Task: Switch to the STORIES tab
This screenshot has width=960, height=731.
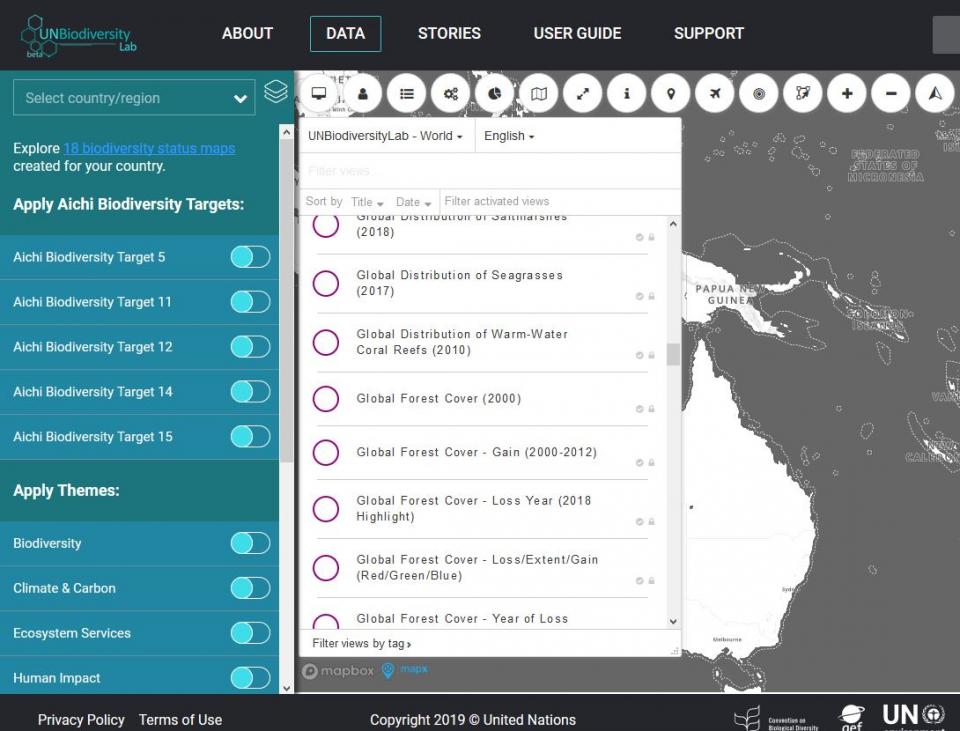Action: pos(449,33)
